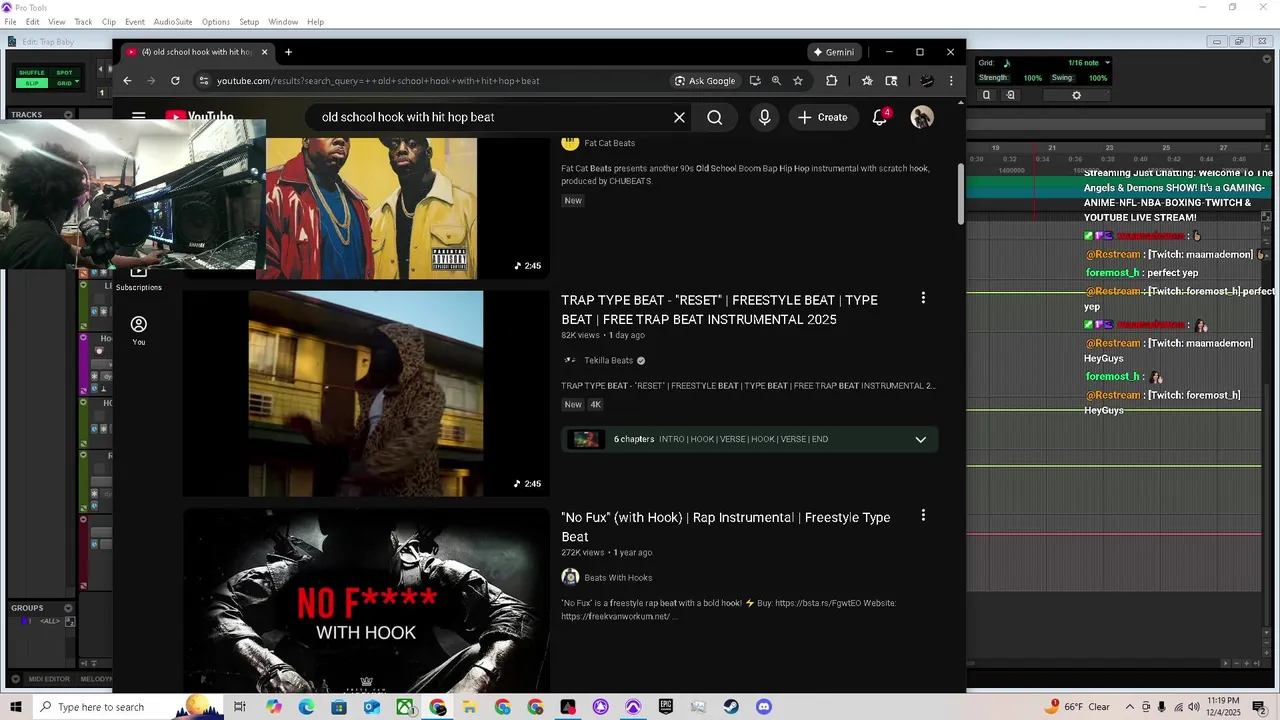Screen dimensions: 1280x720
Task: Click the zoom magnifier icon in address bar
Action: [x=776, y=81]
